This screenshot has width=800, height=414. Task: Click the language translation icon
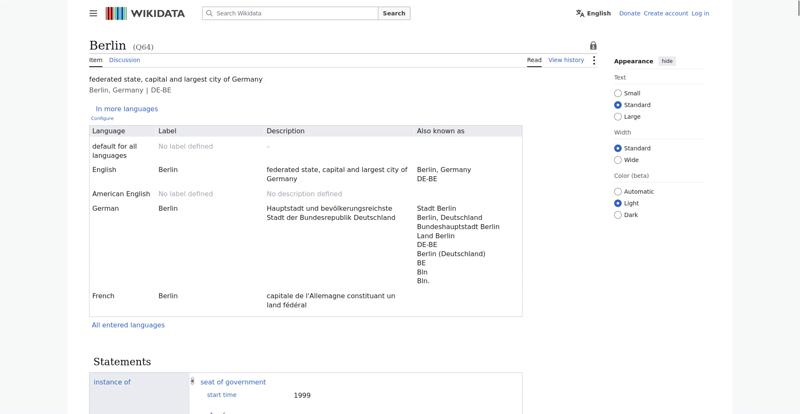(580, 13)
